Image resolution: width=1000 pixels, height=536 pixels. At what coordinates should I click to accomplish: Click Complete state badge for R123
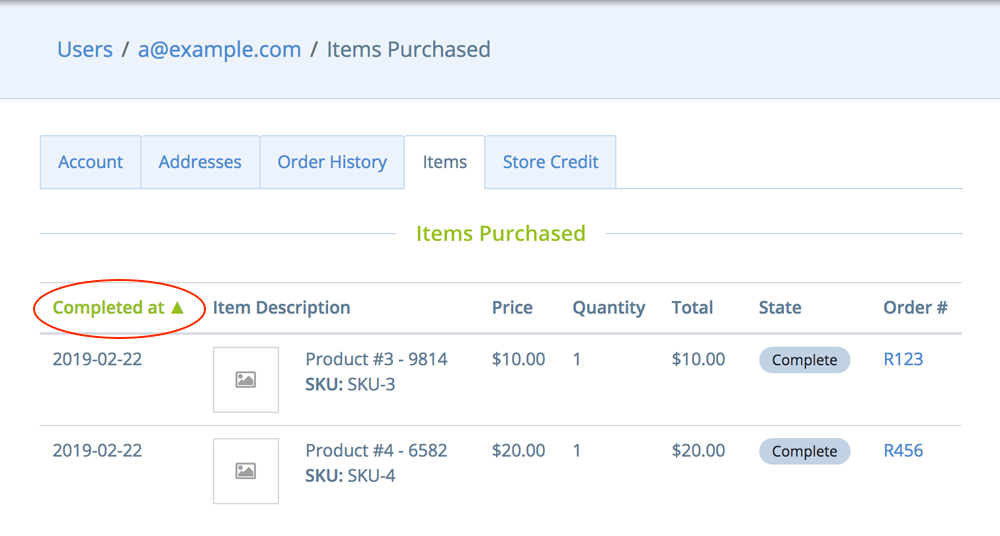pos(804,360)
